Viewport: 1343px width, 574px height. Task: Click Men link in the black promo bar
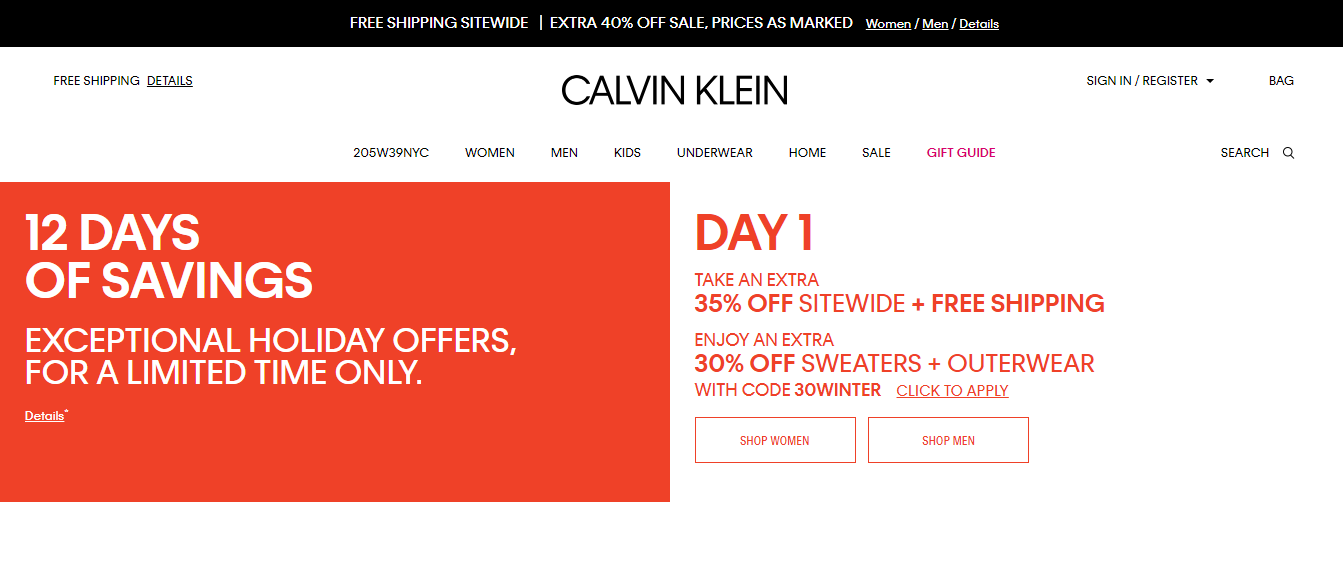click(935, 24)
